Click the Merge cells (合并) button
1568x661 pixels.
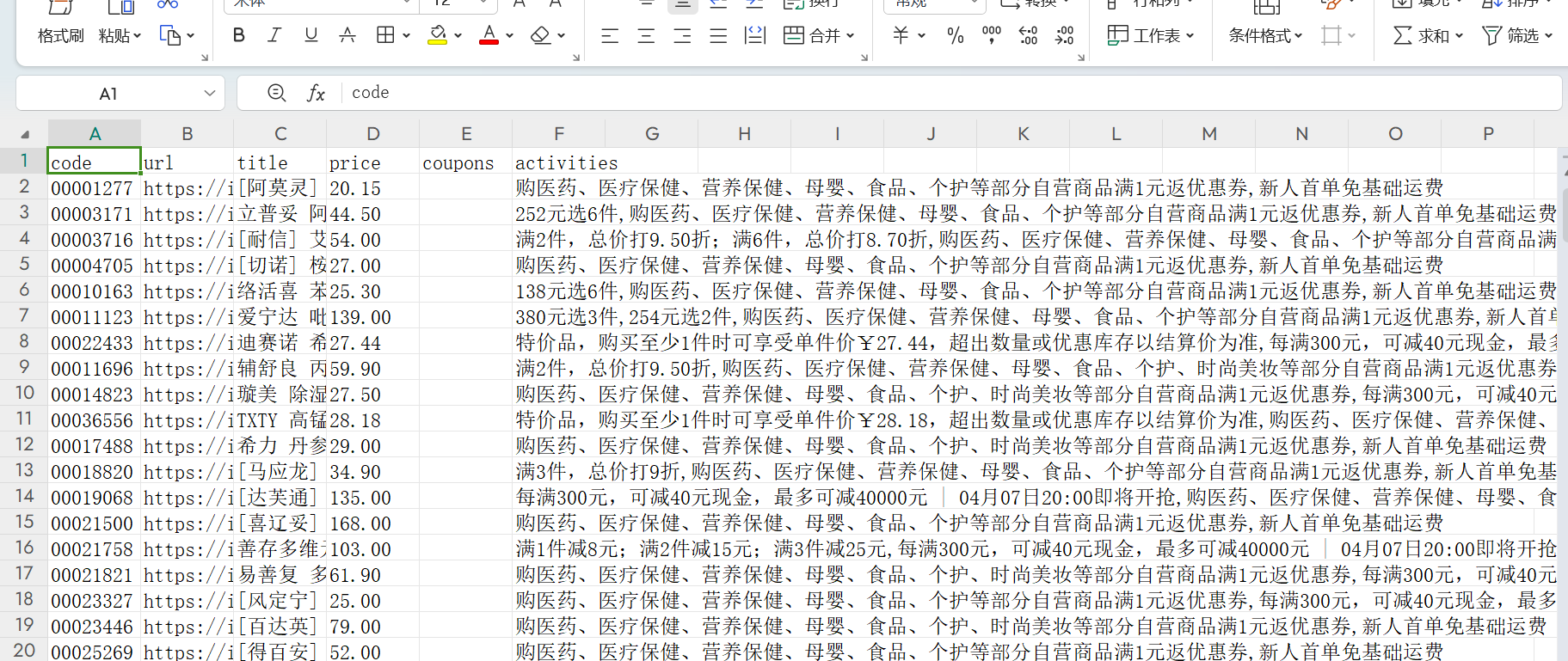coord(818,36)
